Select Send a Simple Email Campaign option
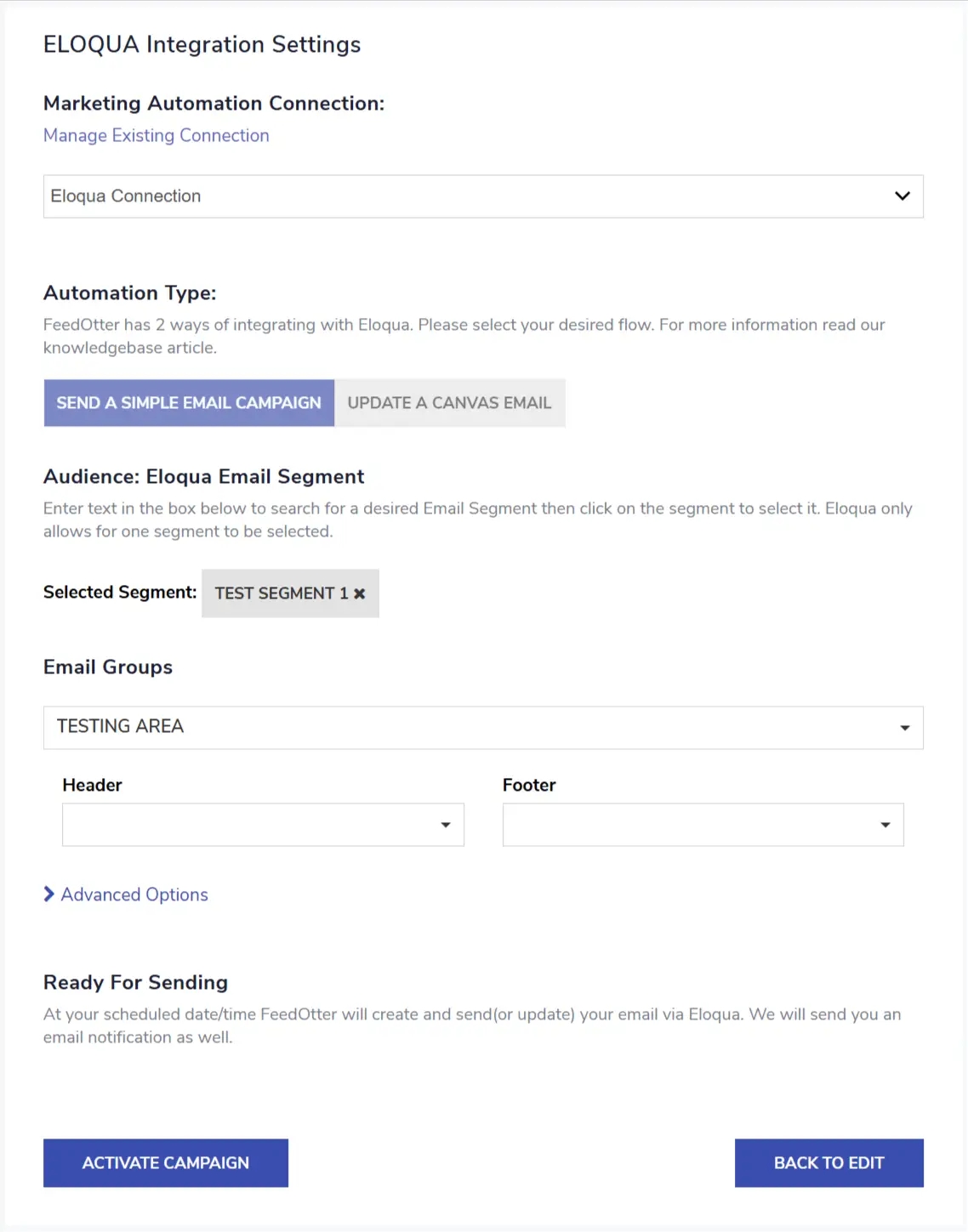This screenshot has width=968, height=1232. (189, 403)
